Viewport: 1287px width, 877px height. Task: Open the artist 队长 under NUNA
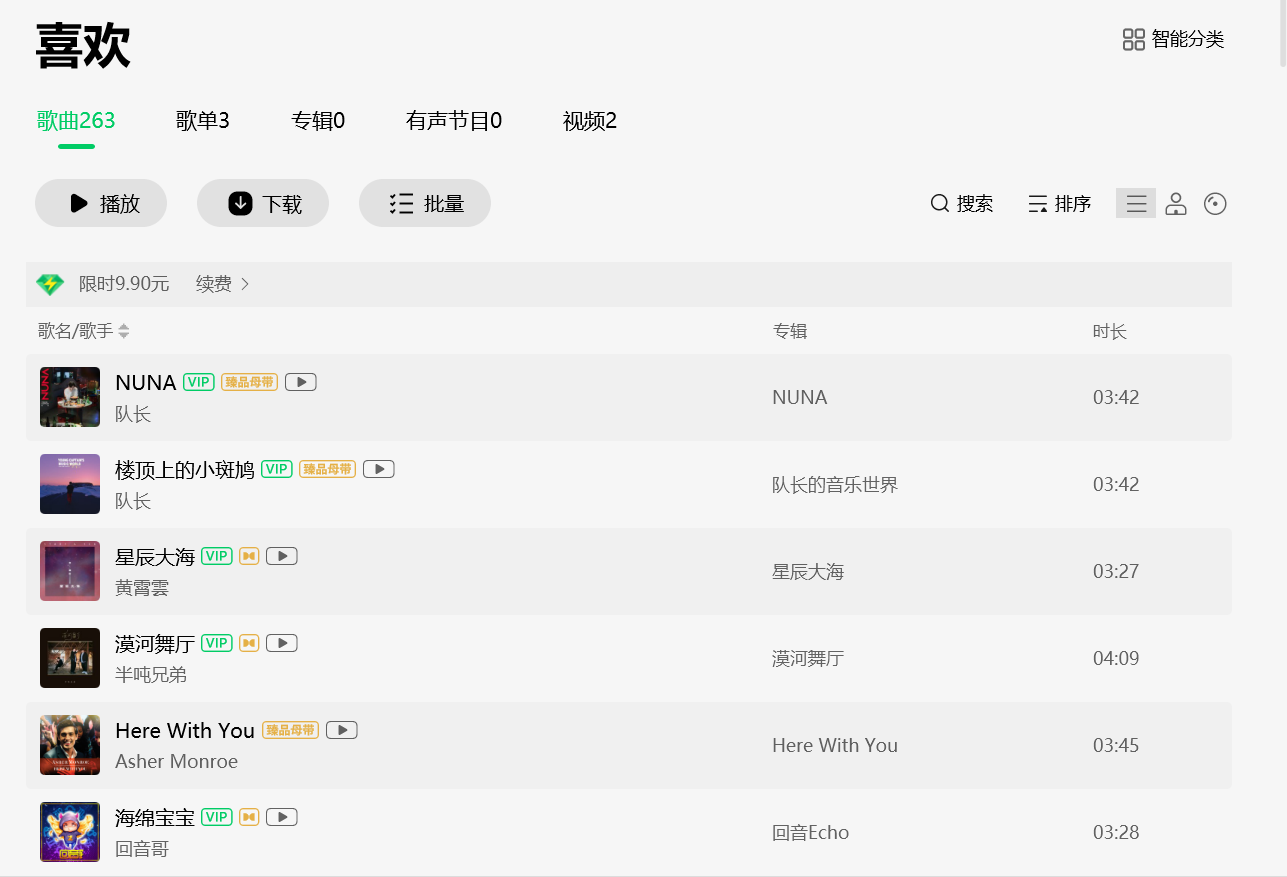(x=133, y=414)
